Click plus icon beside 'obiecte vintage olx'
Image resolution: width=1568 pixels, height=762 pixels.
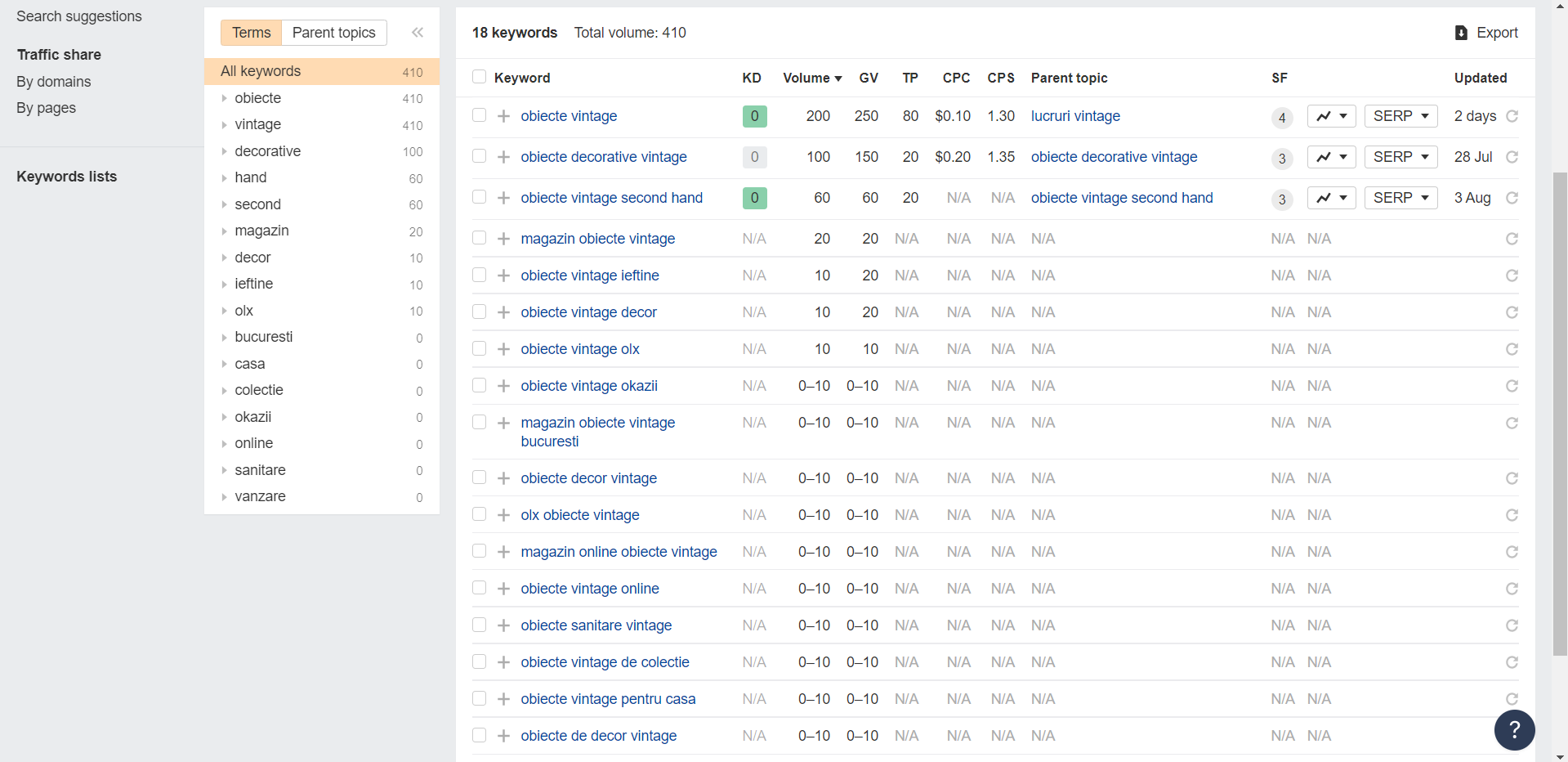[503, 349]
